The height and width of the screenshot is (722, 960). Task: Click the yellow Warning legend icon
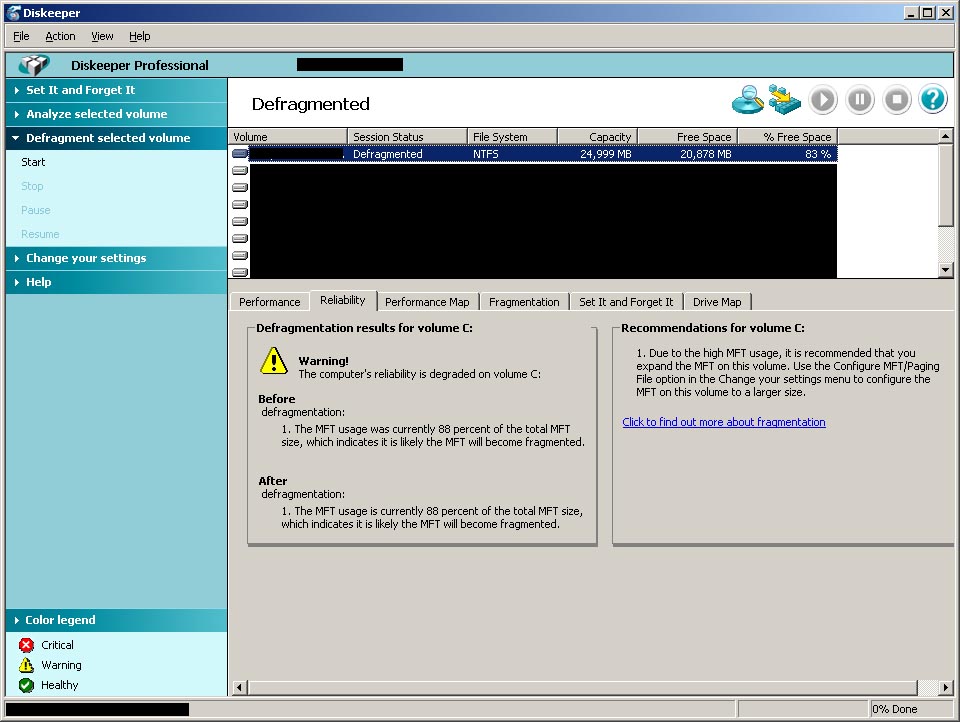pyautogui.click(x=26, y=665)
